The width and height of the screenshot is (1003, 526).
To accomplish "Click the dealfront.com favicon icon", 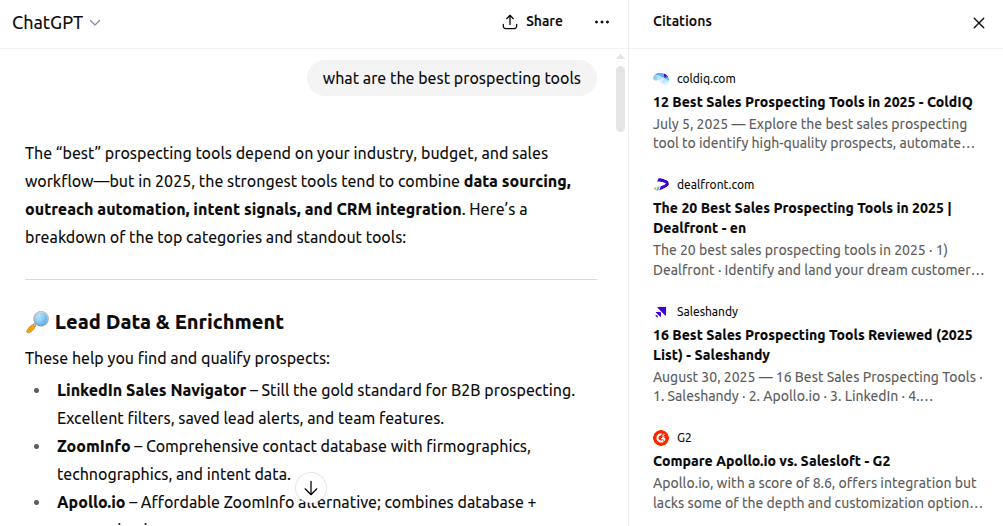I will [661, 185].
